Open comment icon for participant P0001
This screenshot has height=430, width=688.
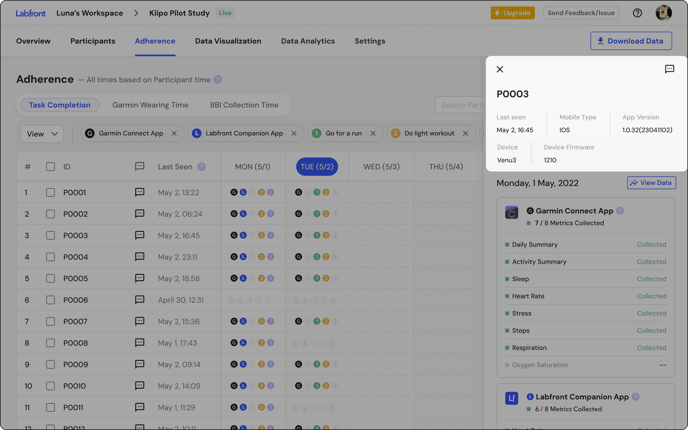click(x=140, y=192)
